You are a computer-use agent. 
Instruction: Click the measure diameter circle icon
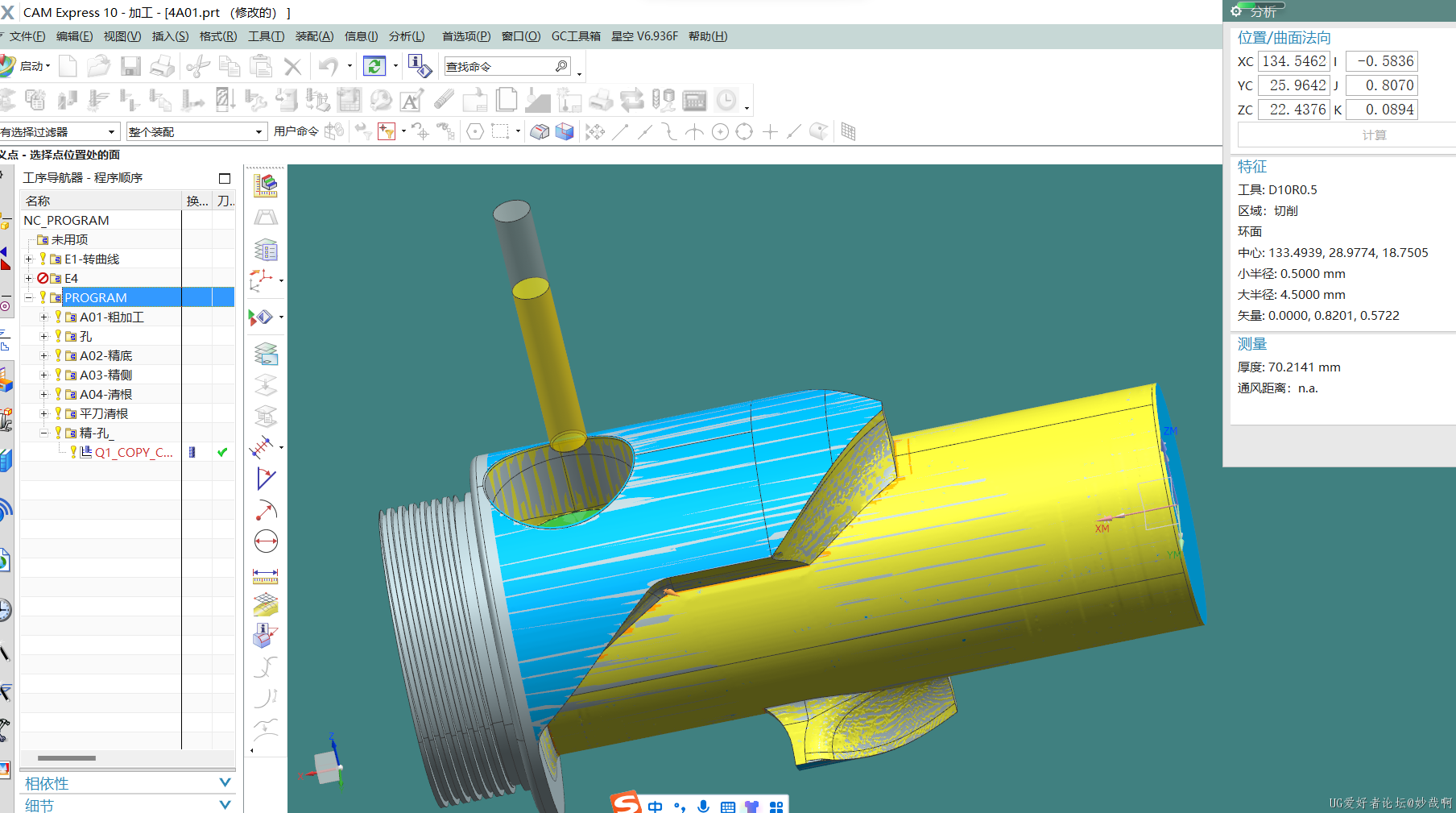pos(266,541)
